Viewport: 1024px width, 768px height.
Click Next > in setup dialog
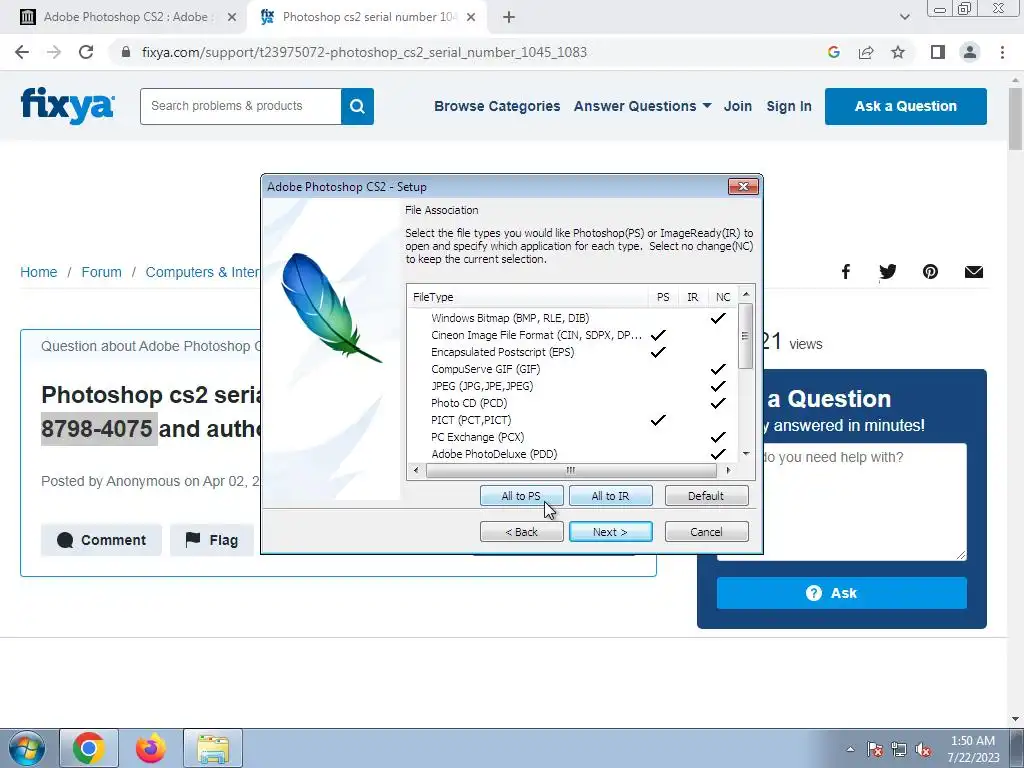610,532
